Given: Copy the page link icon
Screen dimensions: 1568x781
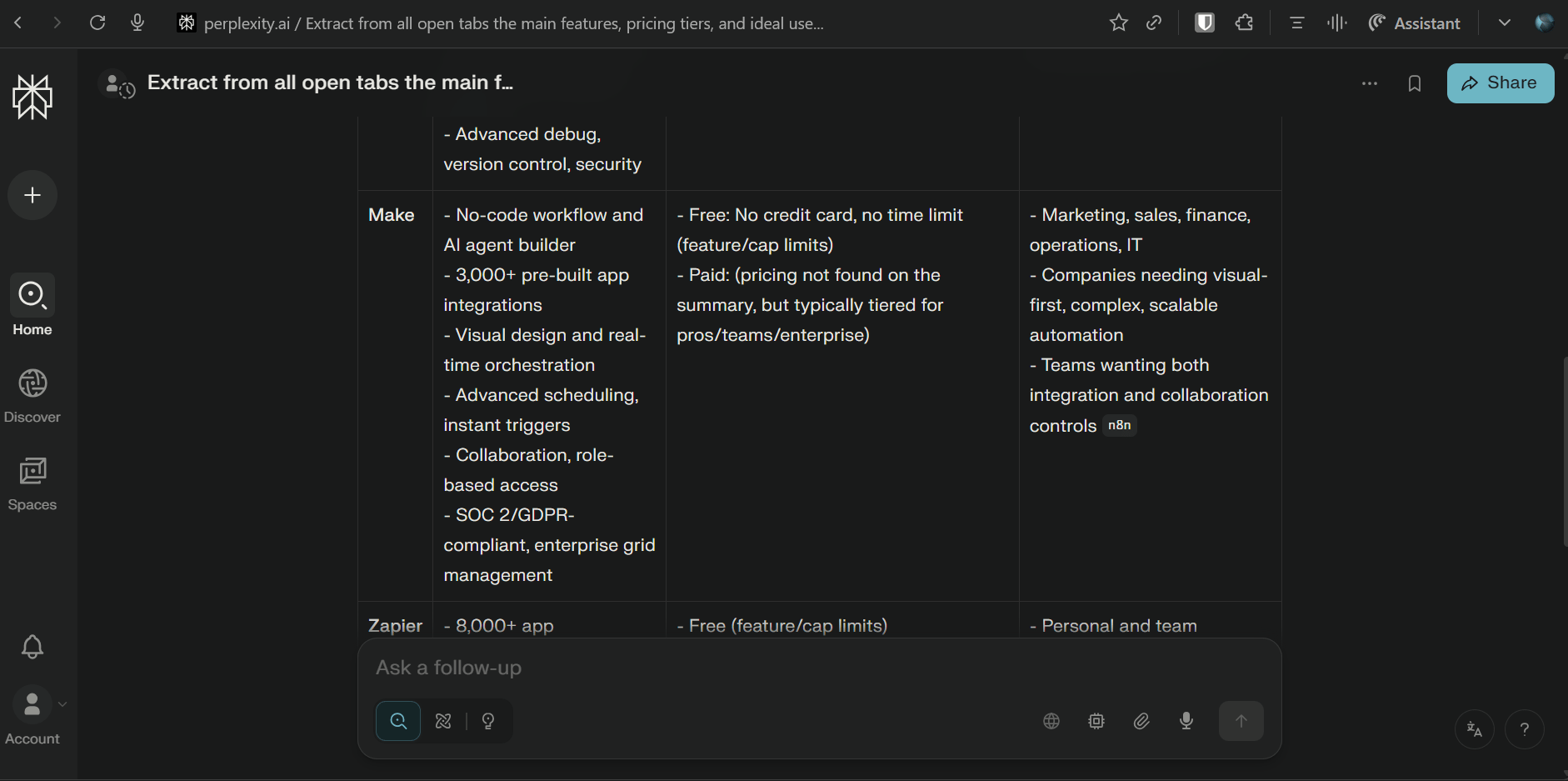Looking at the screenshot, I should coord(1154,23).
